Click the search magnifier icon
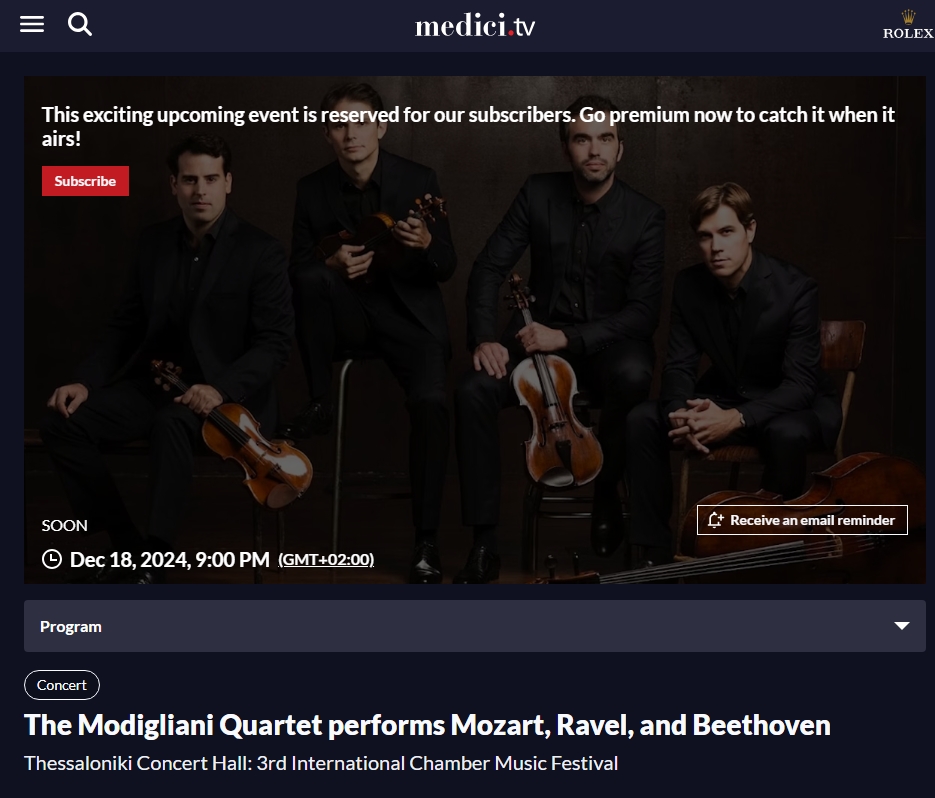This screenshot has width=935, height=798. tap(80, 24)
